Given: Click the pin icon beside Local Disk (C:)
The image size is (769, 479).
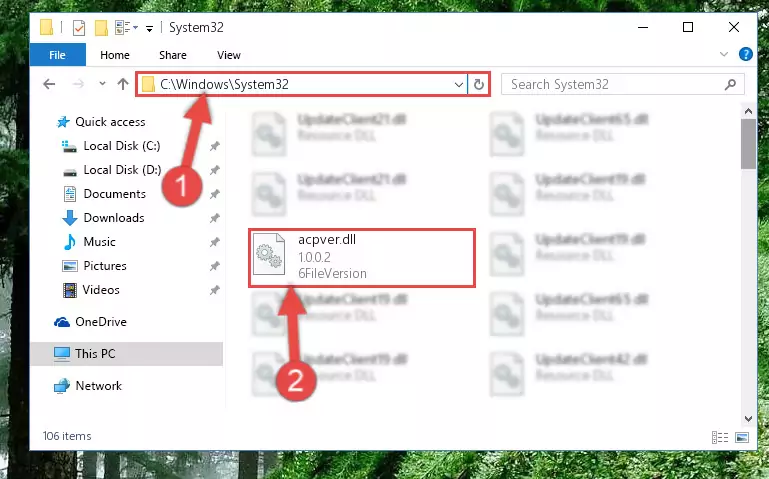Looking at the screenshot, I should point(214,146).
